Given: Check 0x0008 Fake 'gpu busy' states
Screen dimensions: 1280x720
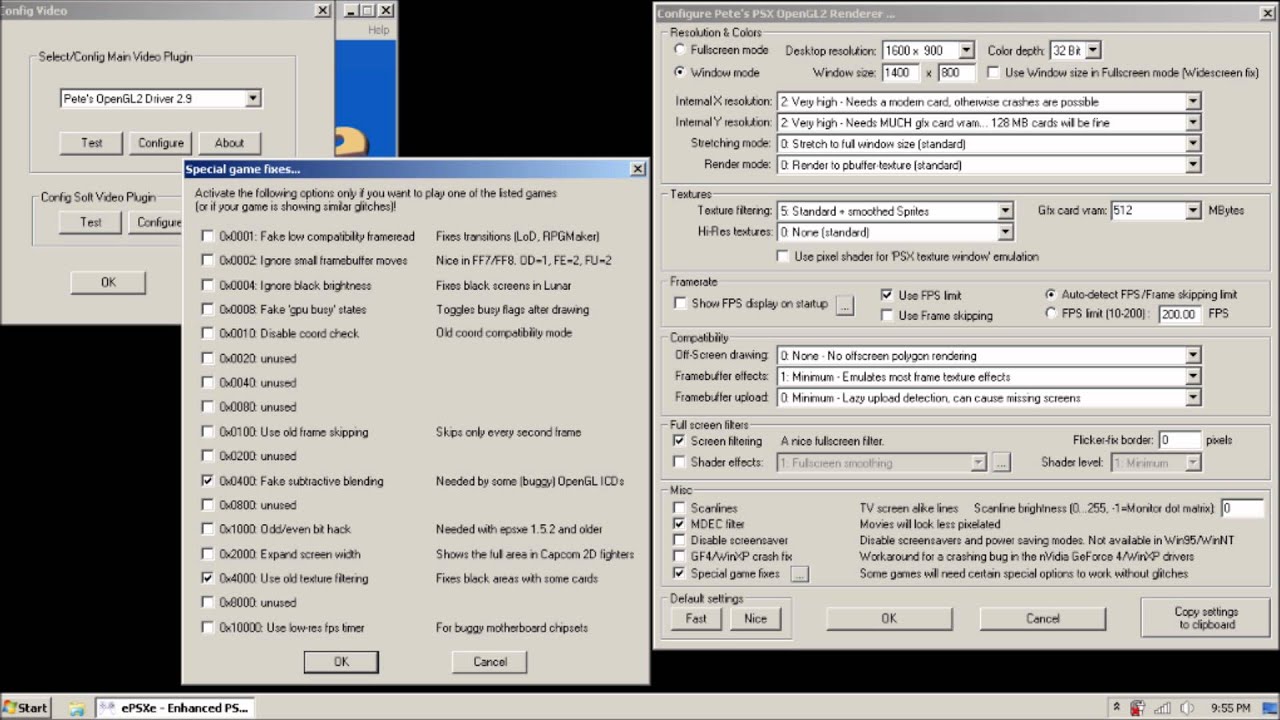Looking at the screenshot, I should pyautogui.click(x=208, y=309).
